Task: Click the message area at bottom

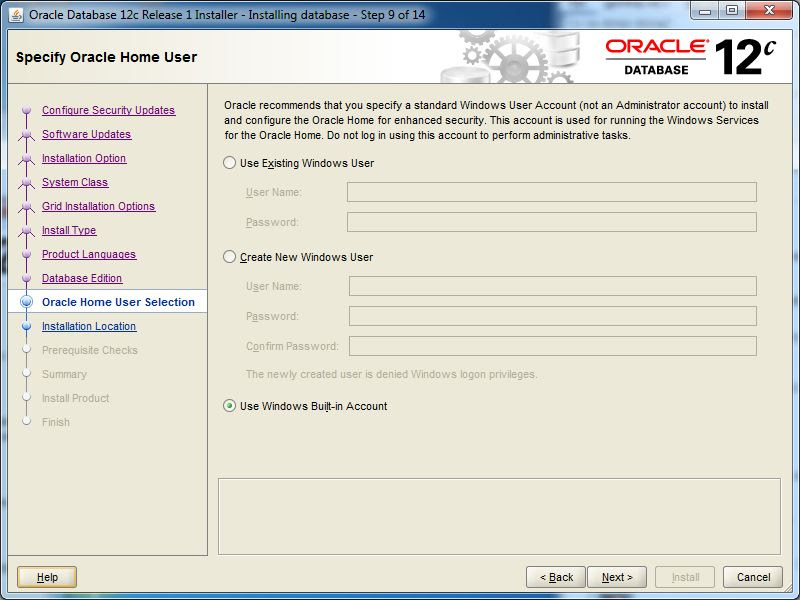Action: pyautogui.click(x=499, y=516)
